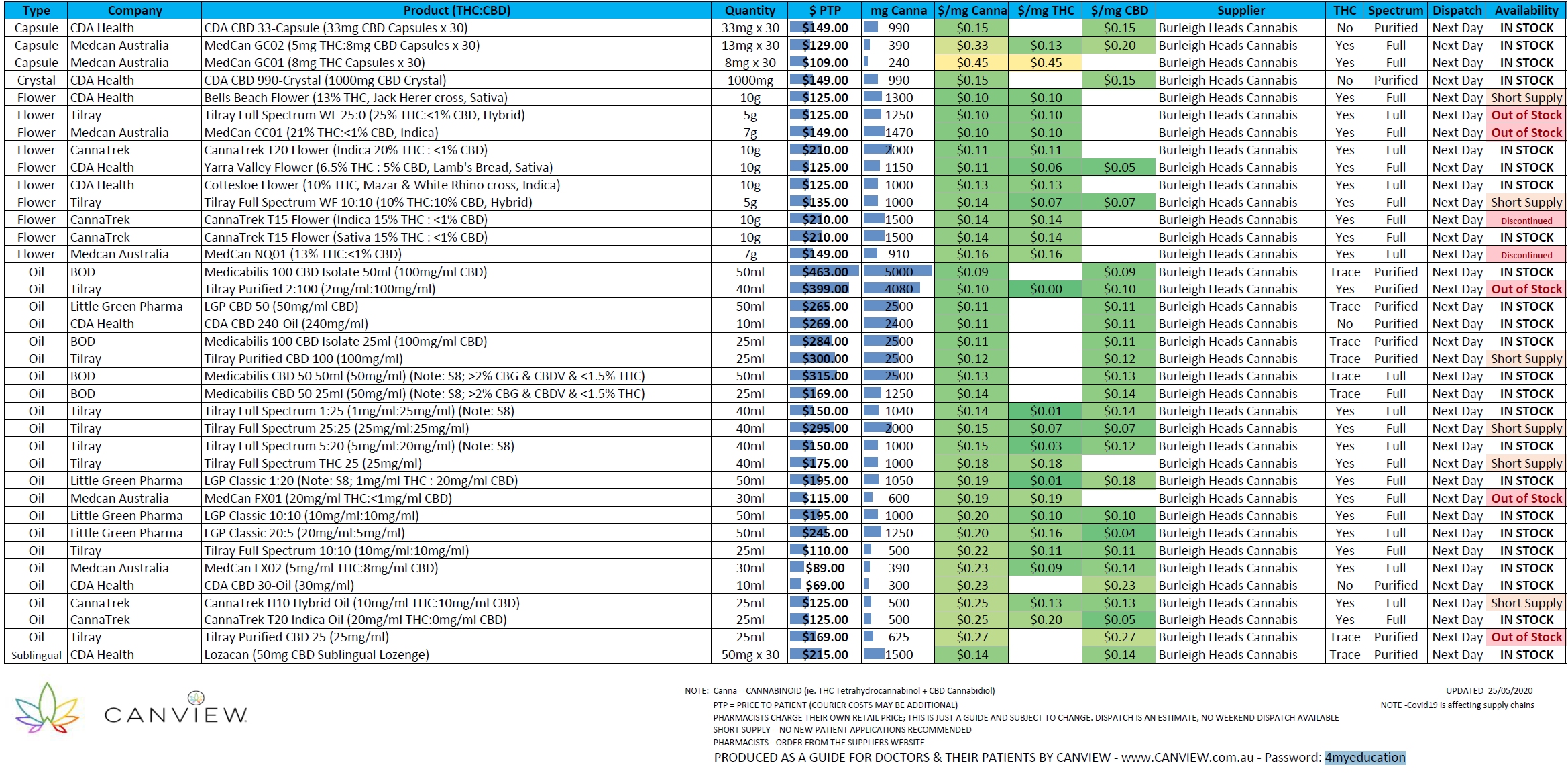Click the cell 'MedCan GC02 (5mg THC:8mg CBD Capsules x 30)'

click(x=457, y=46)
